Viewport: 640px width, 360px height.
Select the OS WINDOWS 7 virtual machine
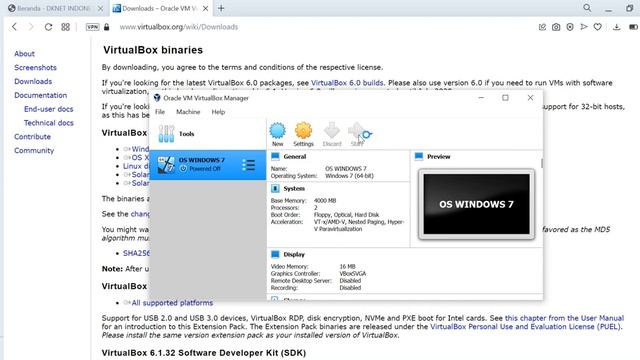click(207, 165)
